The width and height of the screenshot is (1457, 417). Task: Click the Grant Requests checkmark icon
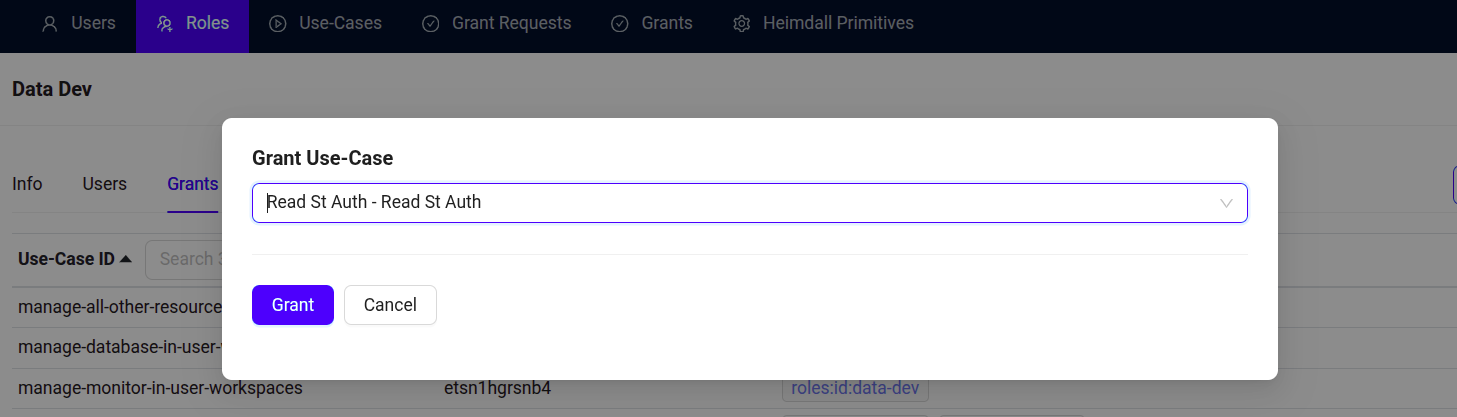[x=431, y=23]
